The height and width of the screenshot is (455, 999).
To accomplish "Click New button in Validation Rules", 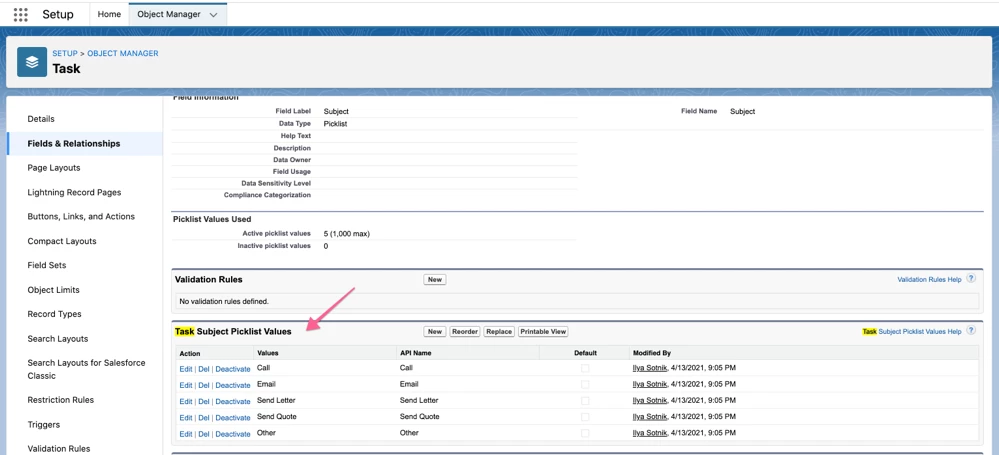I will click(x=435, y=279).
